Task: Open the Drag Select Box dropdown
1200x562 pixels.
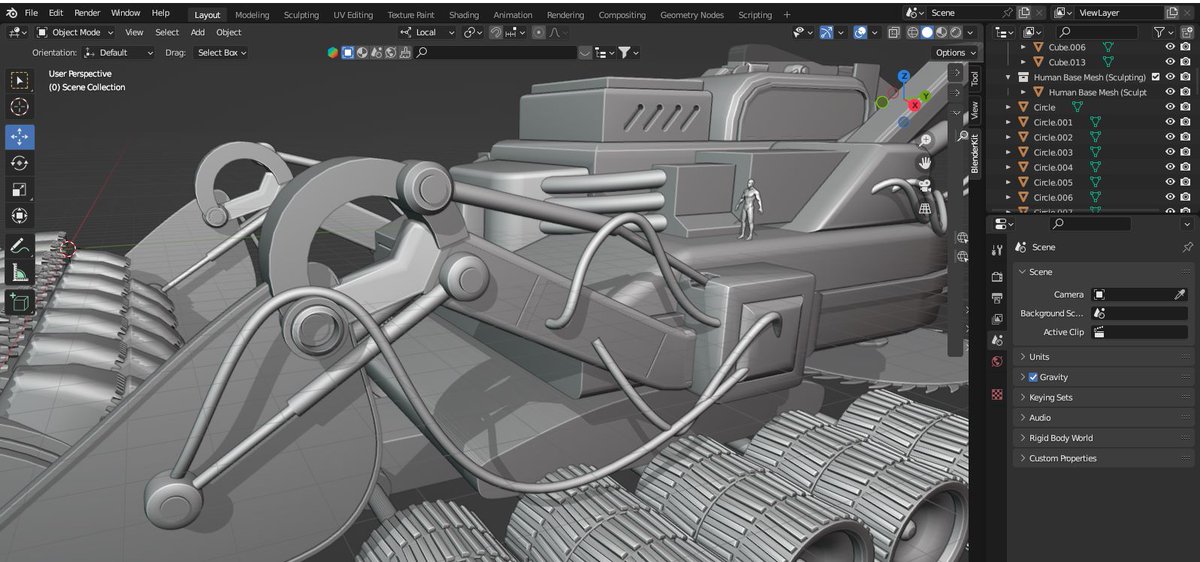Action: tap(221, 52)
